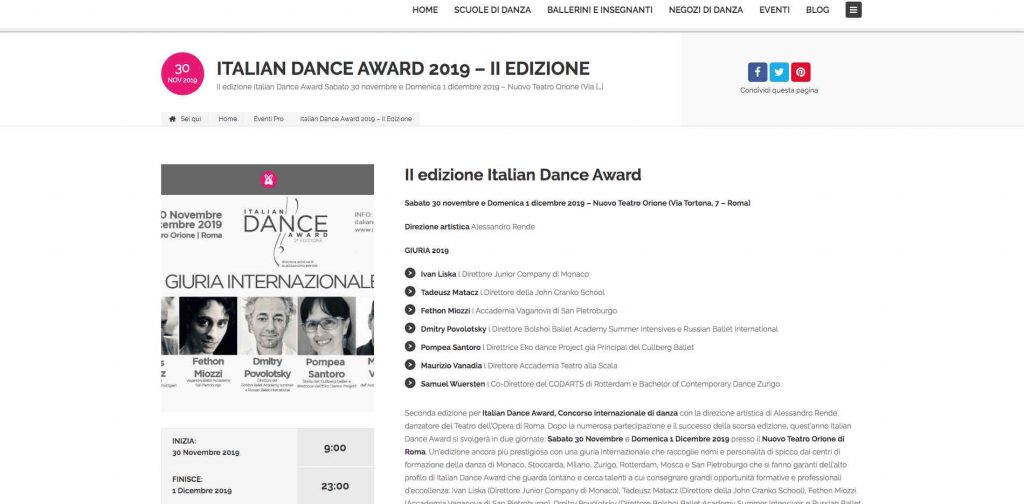The width and height of the screenshot is (1024, 504).
Task: Click the heading II edizione Italian Dance Award
Action: point(522,174)
